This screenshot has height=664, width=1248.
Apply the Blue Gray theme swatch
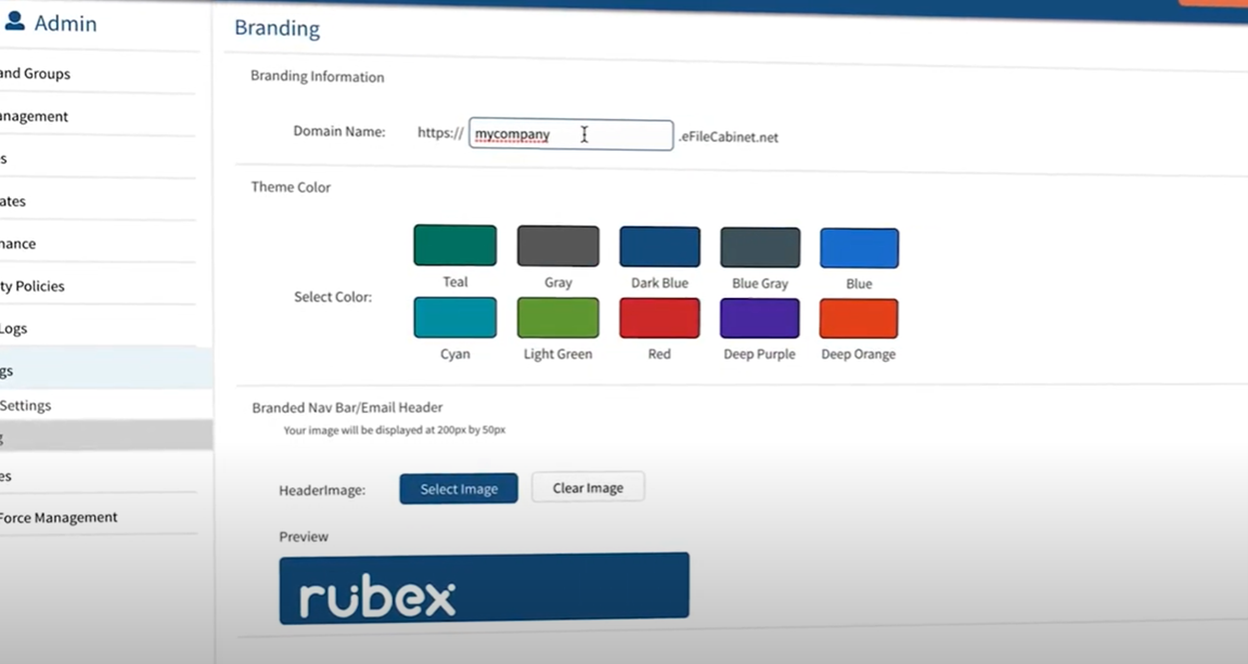coord(760,247)
